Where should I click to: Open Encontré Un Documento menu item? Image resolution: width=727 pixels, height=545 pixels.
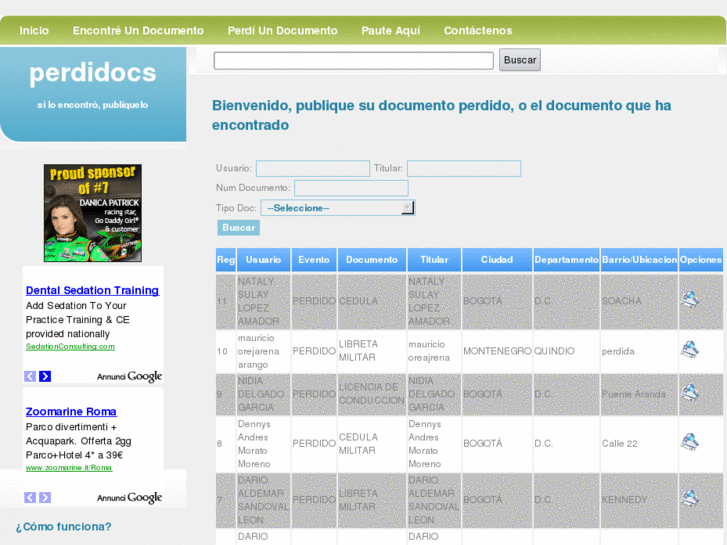pos(138,31)
